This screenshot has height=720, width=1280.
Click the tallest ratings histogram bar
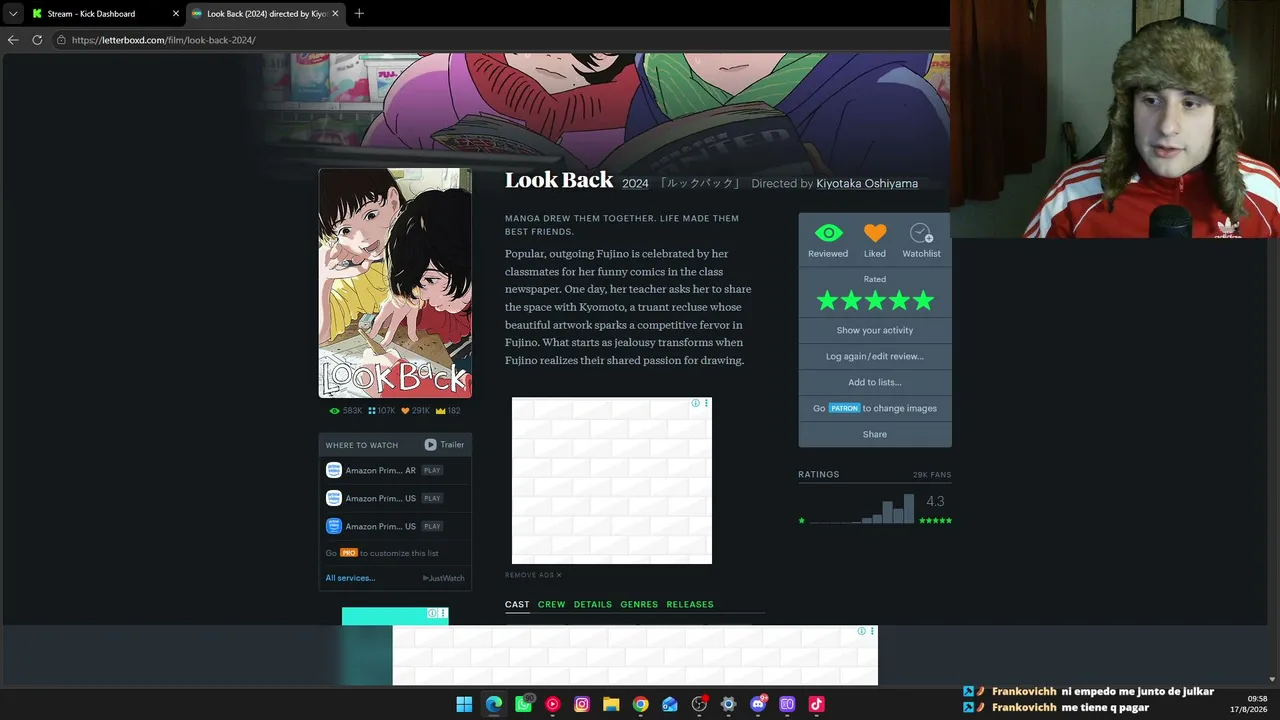click(x=909, y=509)
